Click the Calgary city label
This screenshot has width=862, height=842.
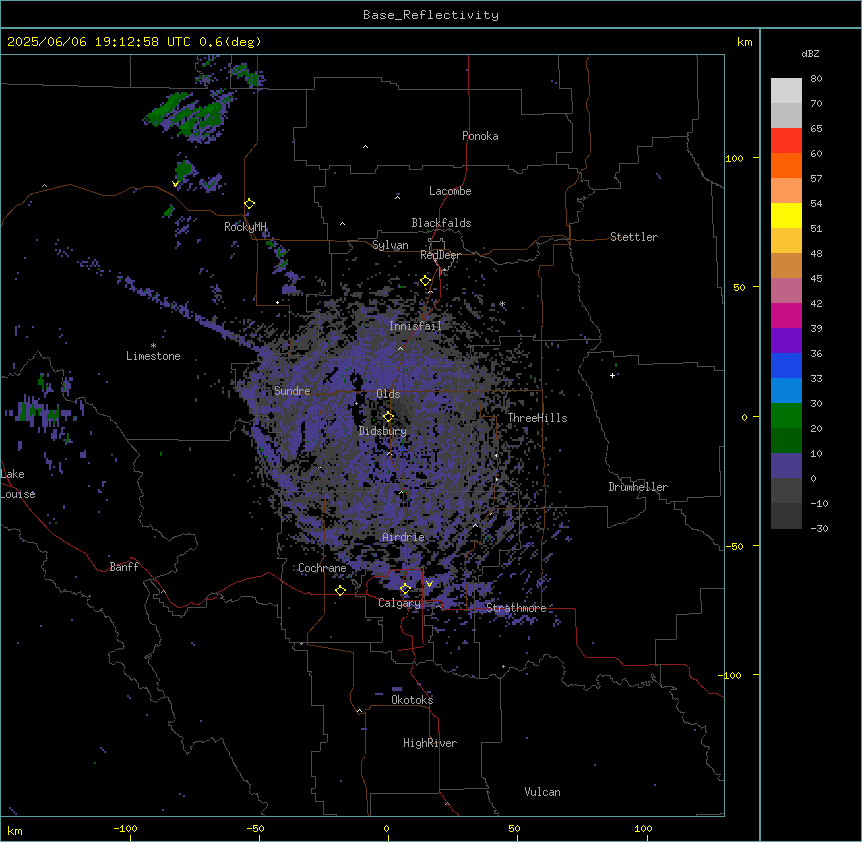pyautogui.click(x=399, y=603)
